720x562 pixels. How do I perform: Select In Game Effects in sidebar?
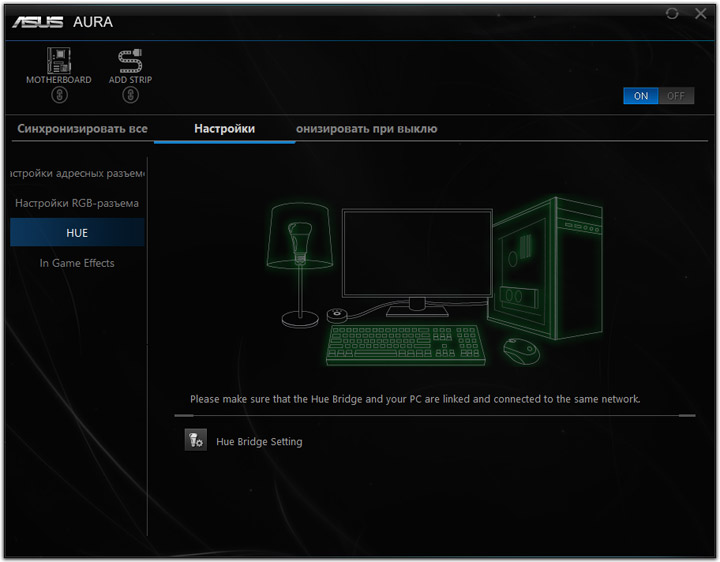pyautogui.click(x=77, y=263)
